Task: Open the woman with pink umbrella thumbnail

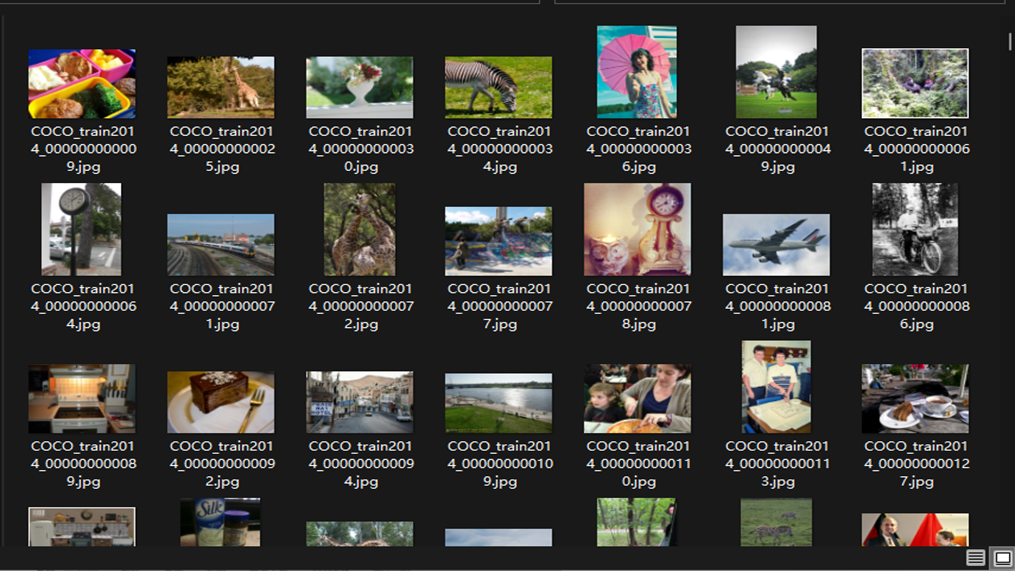Action: click(637, 72)
